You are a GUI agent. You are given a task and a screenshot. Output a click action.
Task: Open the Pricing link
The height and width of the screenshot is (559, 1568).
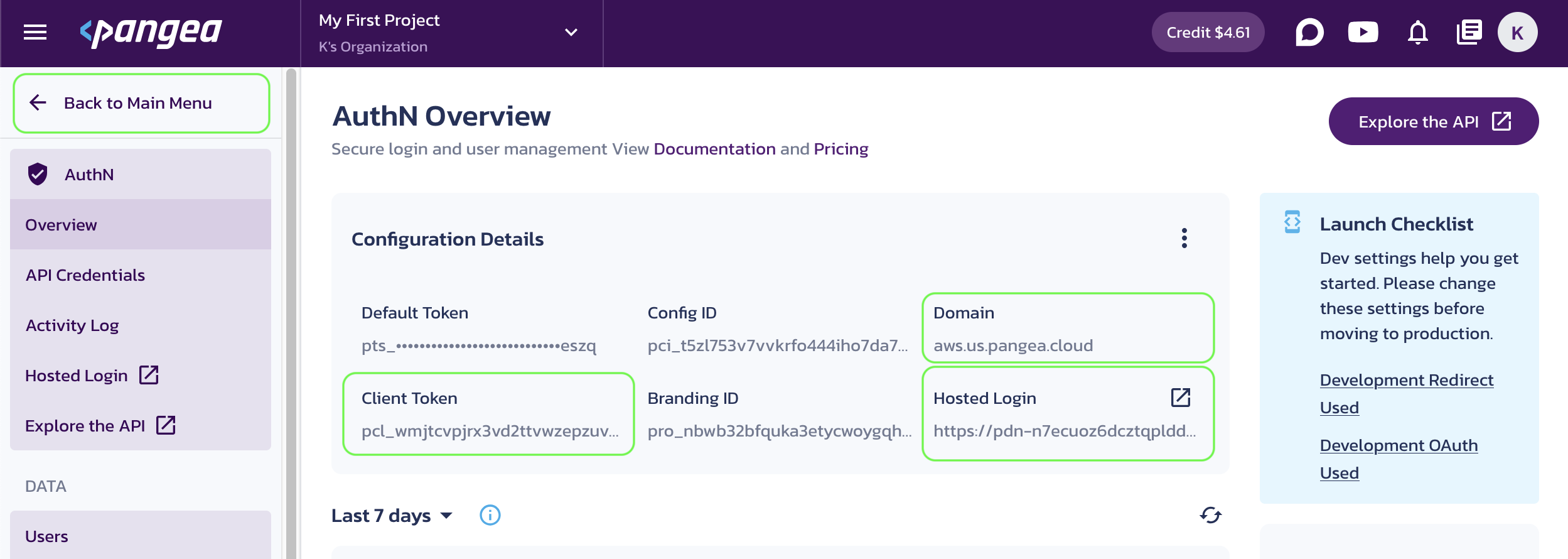pyautogui.click(x=840, y=149)
